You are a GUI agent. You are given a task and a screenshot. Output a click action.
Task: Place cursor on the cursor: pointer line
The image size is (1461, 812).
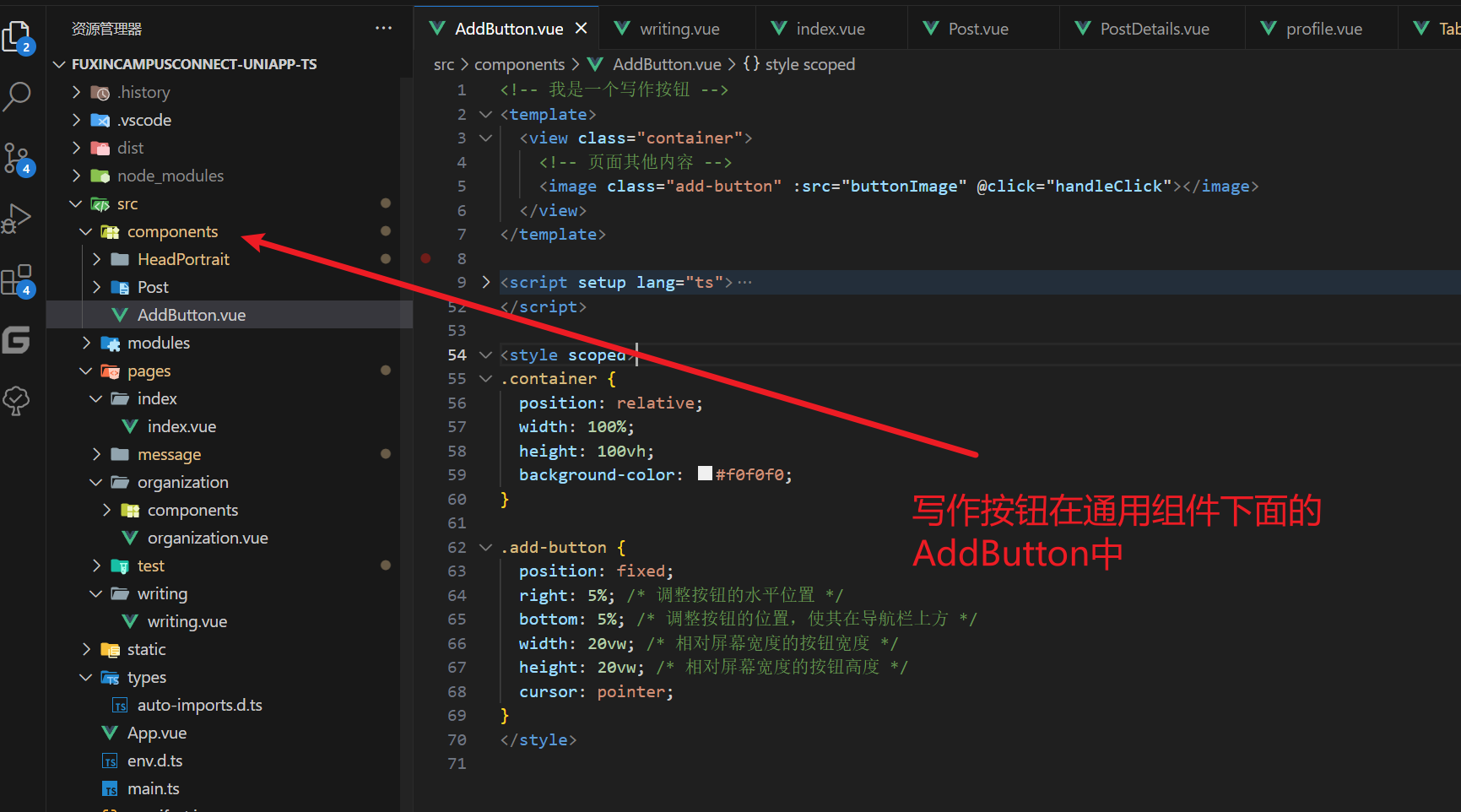(596, 691)
